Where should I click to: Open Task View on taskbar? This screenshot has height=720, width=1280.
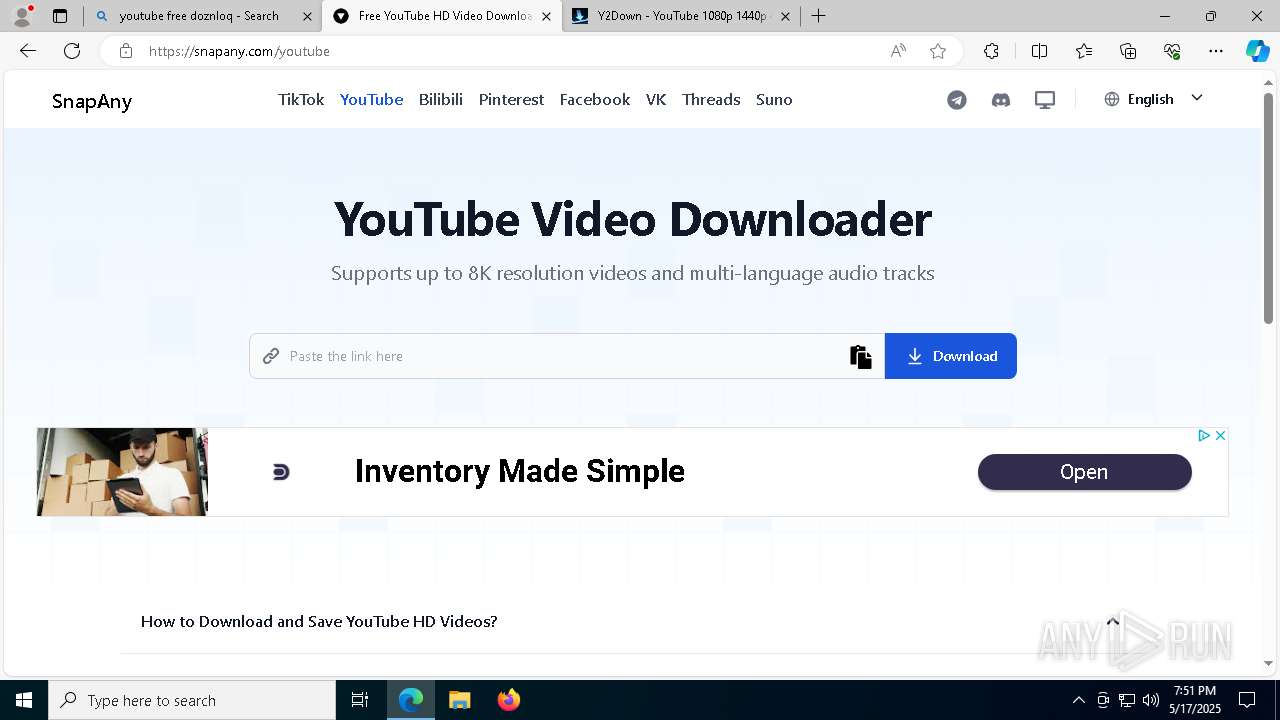360,700
